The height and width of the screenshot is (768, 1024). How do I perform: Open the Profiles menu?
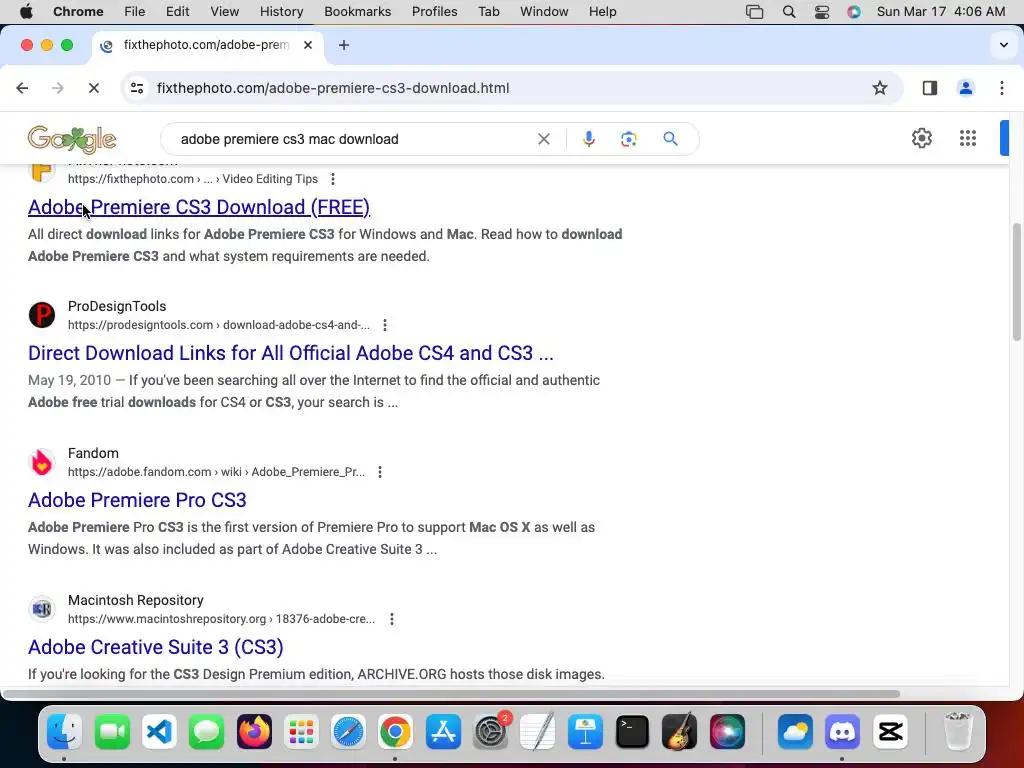tap(434, 12)
